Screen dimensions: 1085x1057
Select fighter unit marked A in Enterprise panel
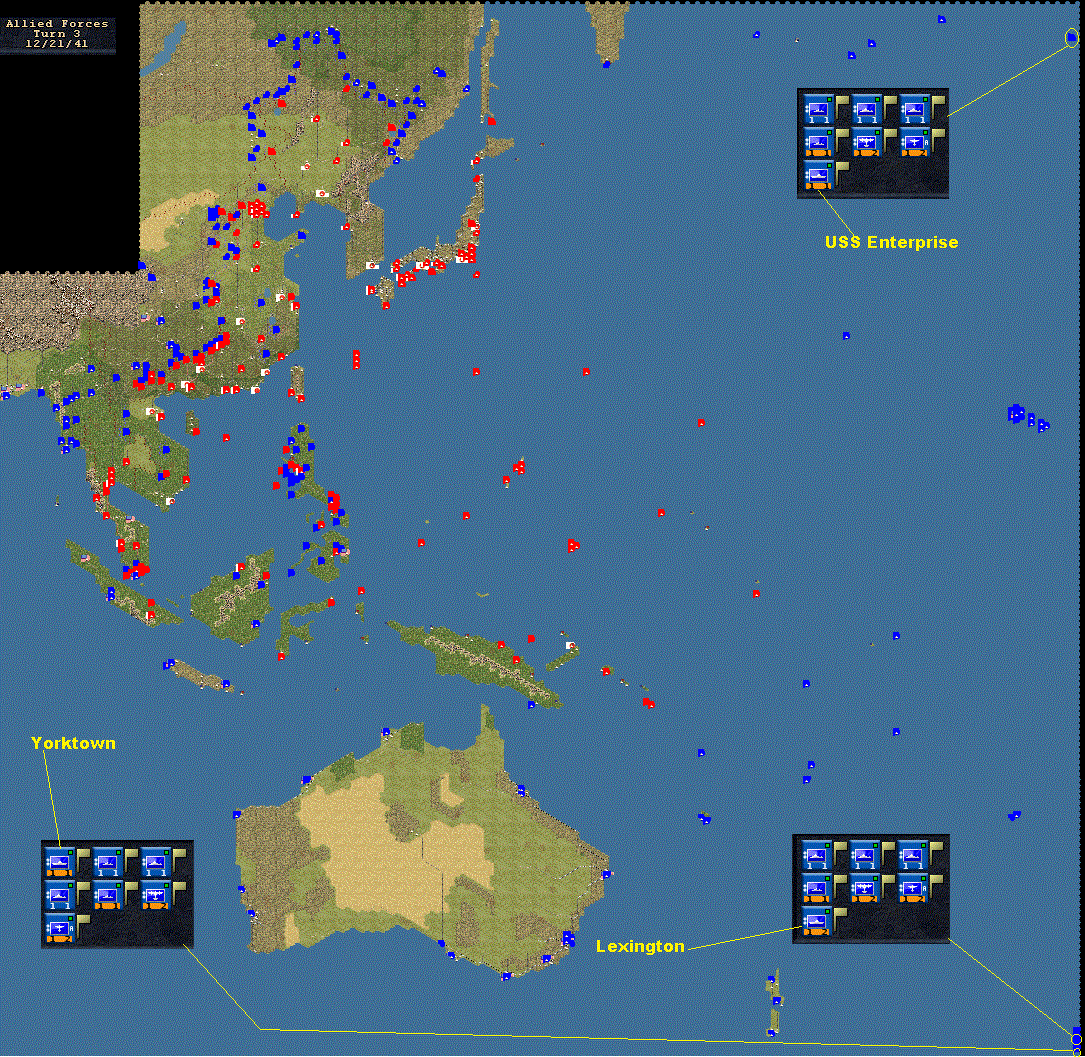(x=913, y=143)
